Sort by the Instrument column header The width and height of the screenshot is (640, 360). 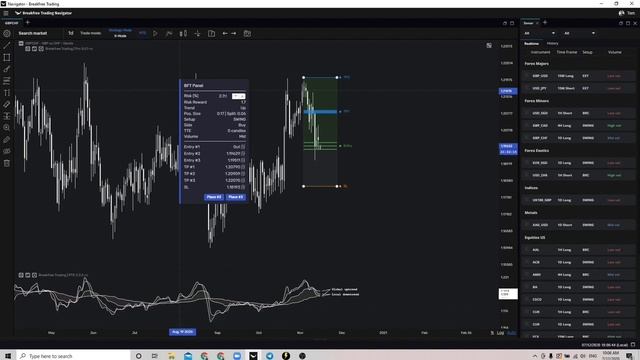click(x=540, y=52)
